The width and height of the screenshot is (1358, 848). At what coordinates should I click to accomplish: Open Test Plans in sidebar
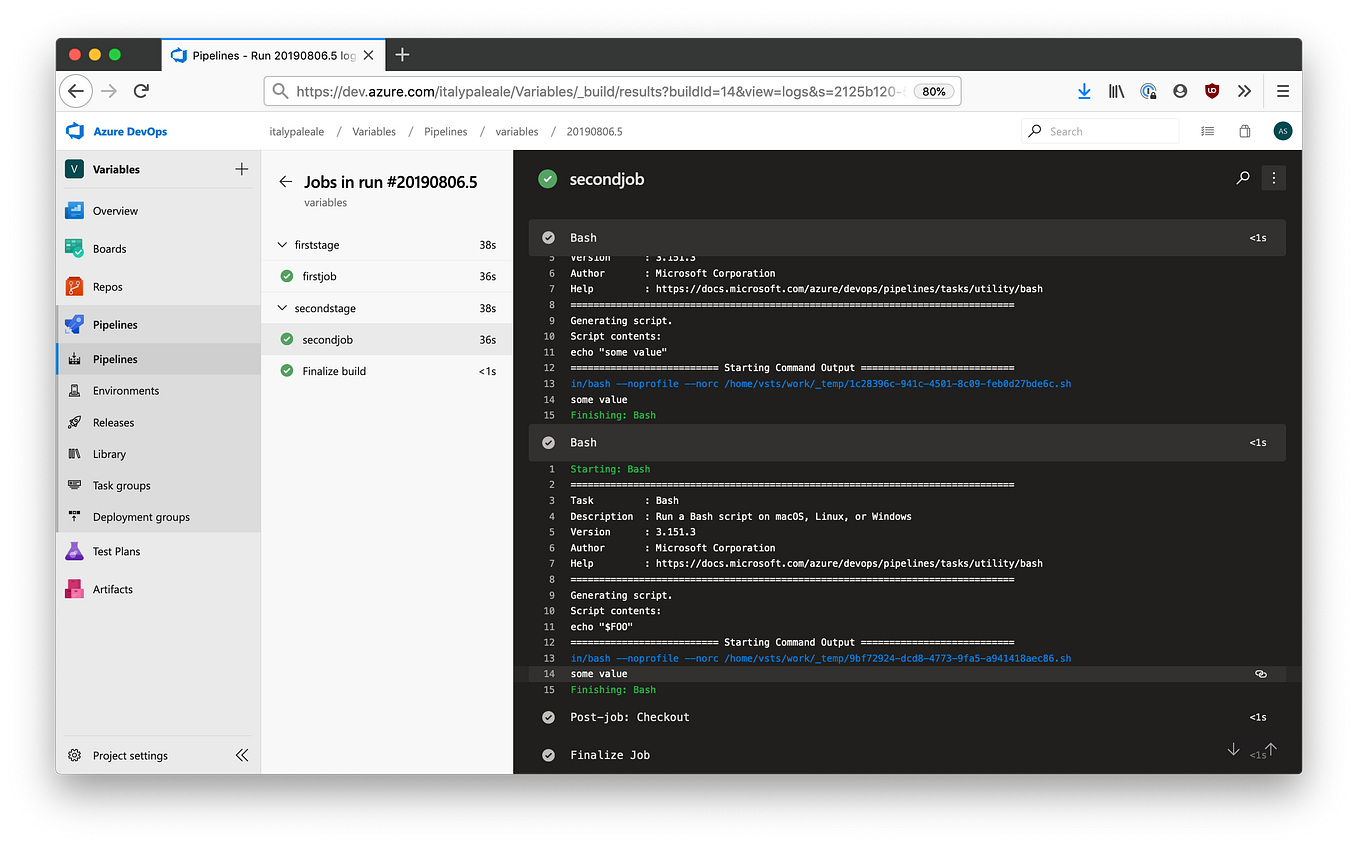click(114, 550)
